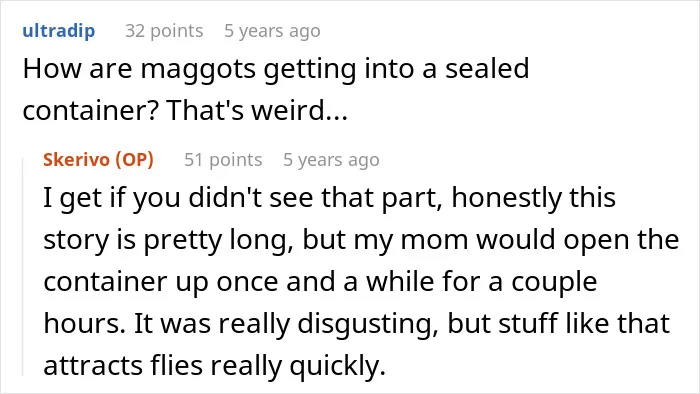Click 'stuff like that' in the reply
The image size is (700, 394).
(x=584, y=323)
